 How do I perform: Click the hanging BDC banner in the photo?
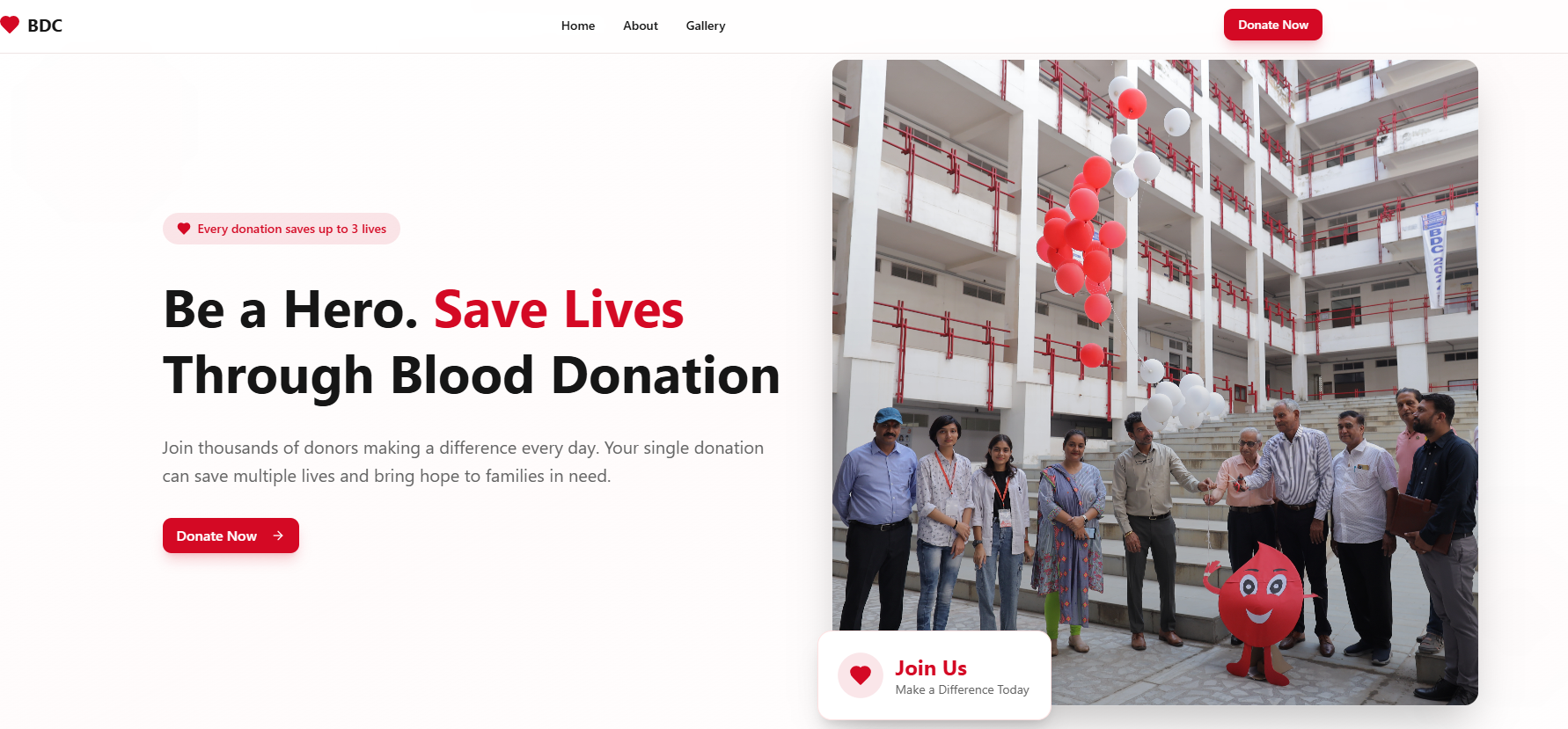point(1434,259)
